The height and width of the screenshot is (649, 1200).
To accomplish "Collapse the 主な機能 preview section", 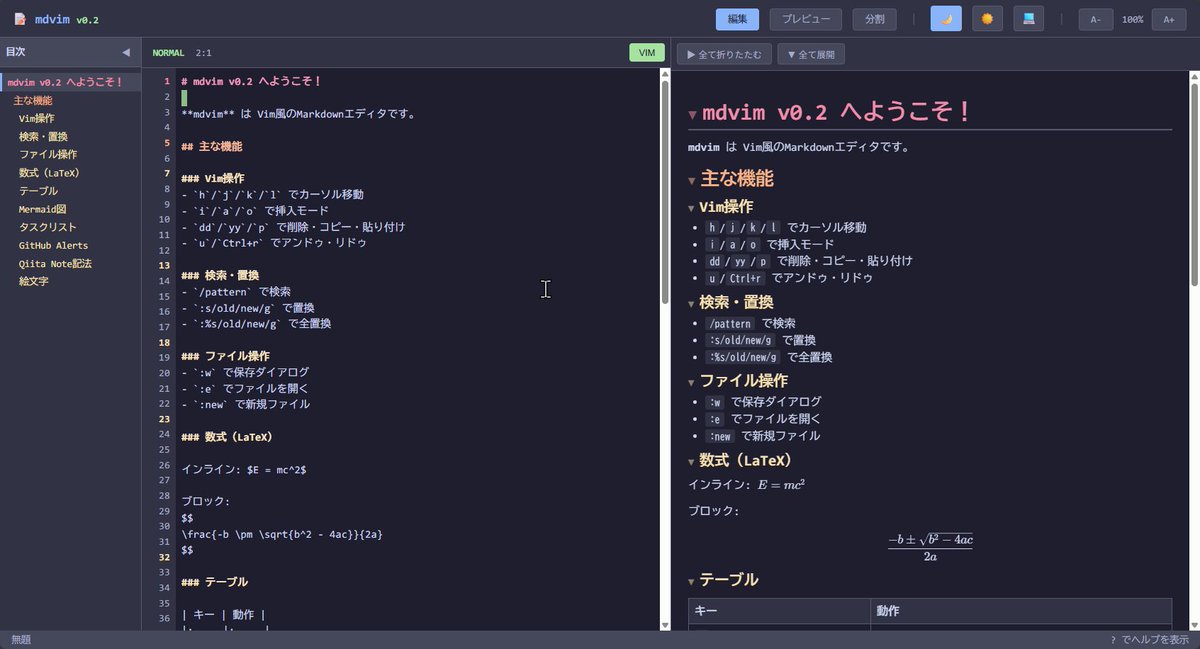I will (693, 181).
